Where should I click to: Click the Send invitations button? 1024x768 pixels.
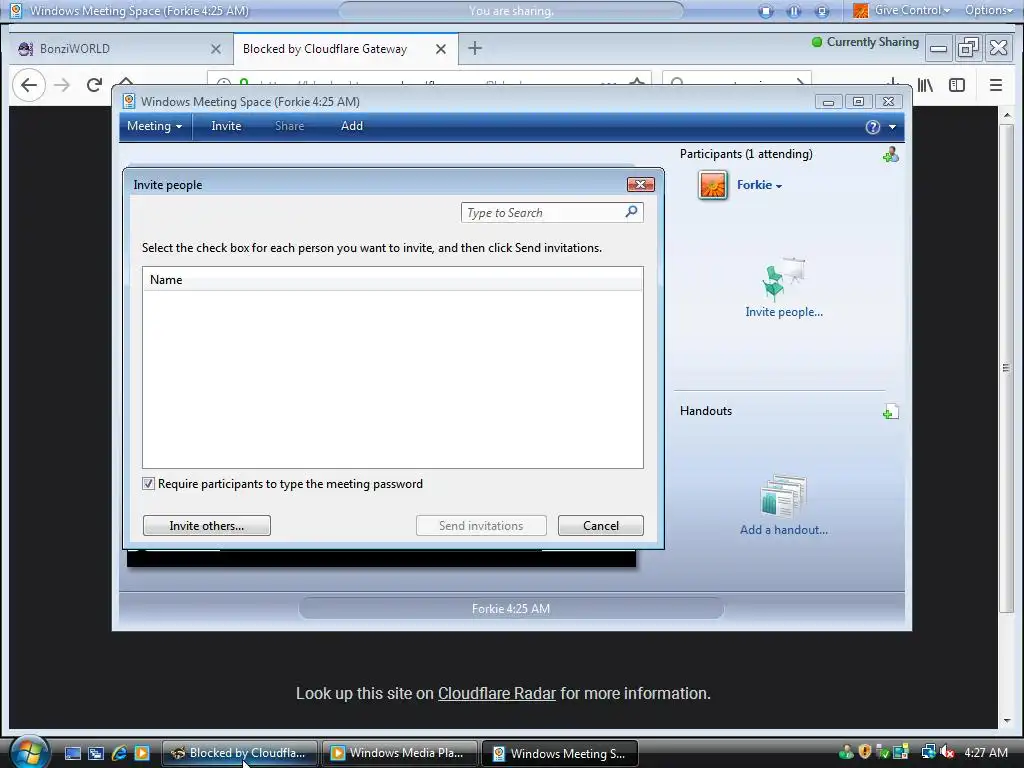481,526
